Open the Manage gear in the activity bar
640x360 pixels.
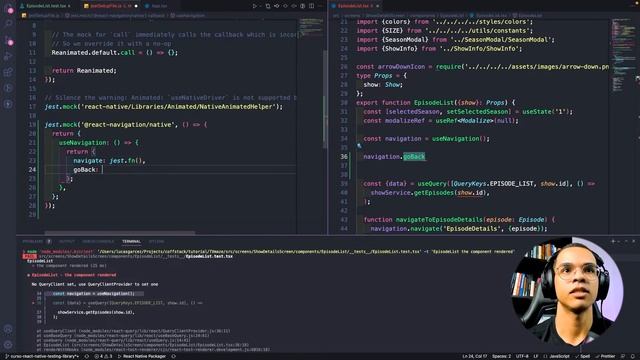point(8,345)
